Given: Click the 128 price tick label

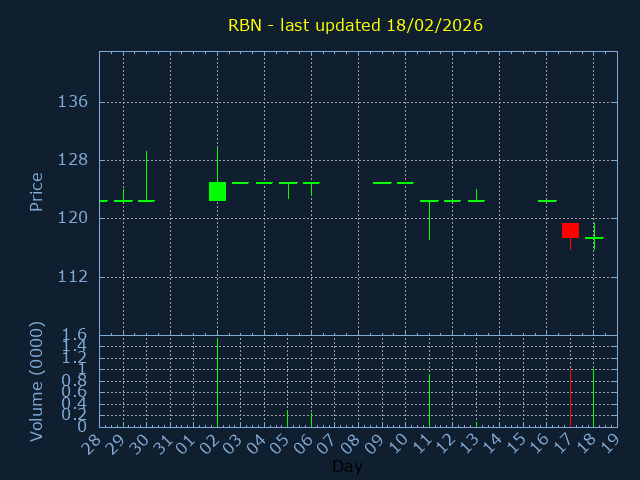Looking at the screenshot, I should (x=73, y=160).
